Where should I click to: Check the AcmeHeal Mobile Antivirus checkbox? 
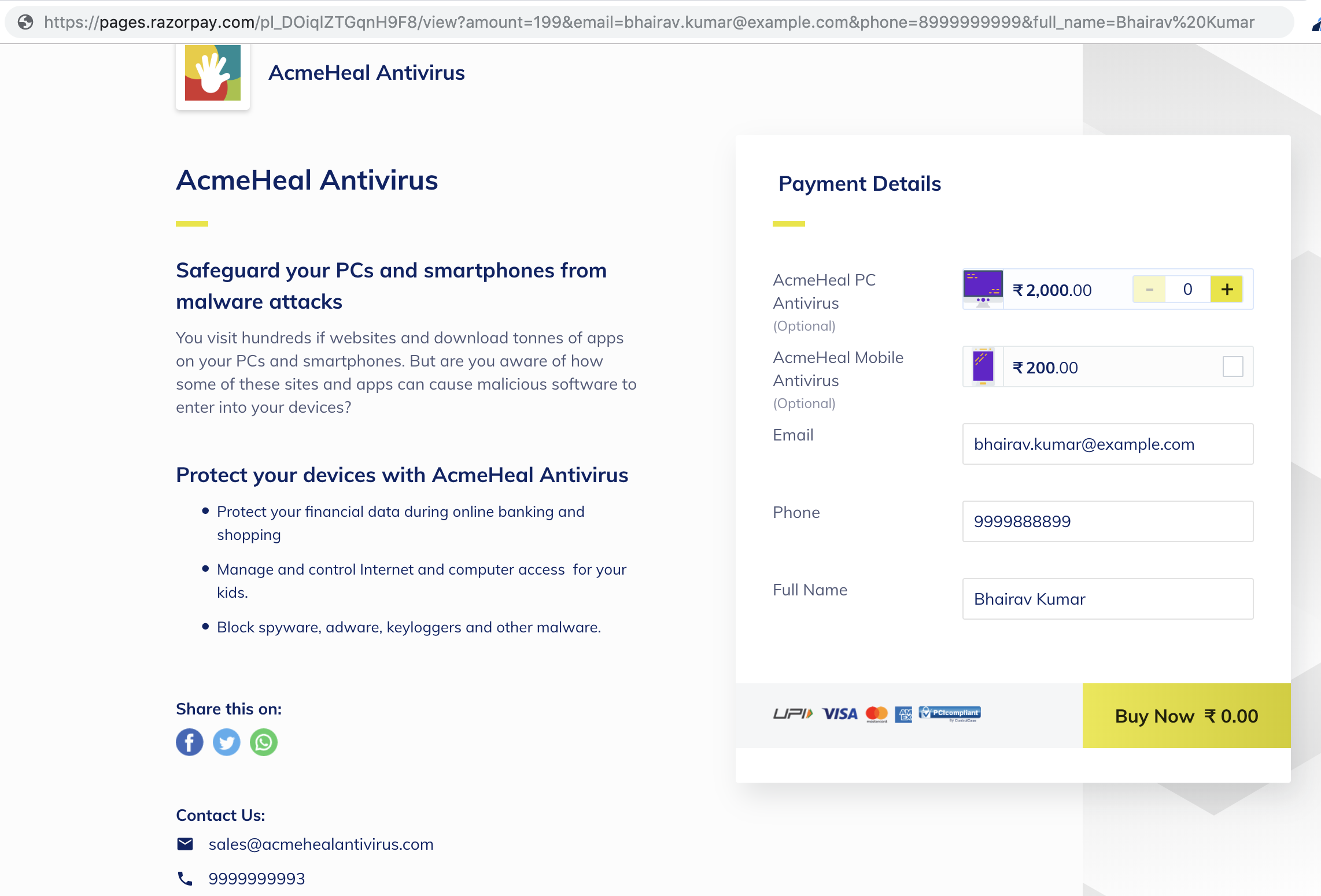tap(1233, 366)
